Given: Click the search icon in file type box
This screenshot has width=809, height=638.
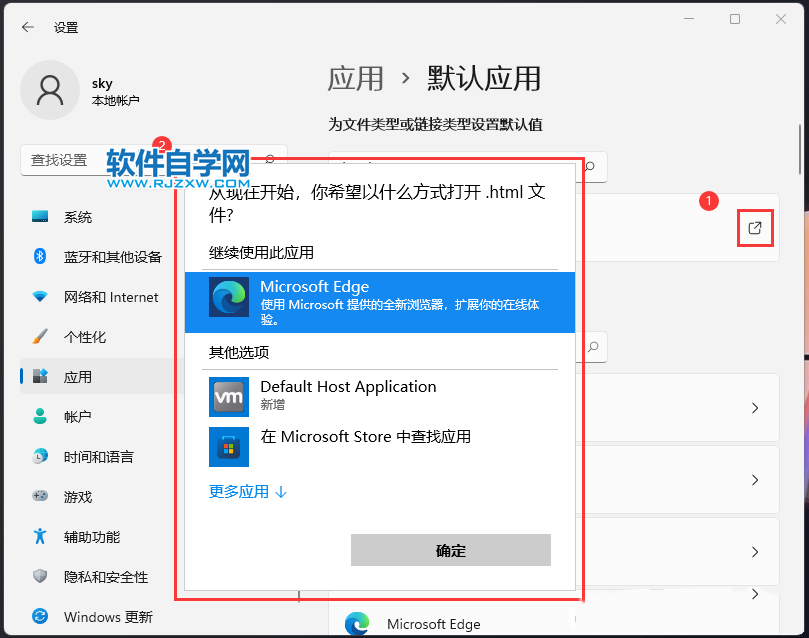Looking at the screenshot, I should tap(591, 167).
